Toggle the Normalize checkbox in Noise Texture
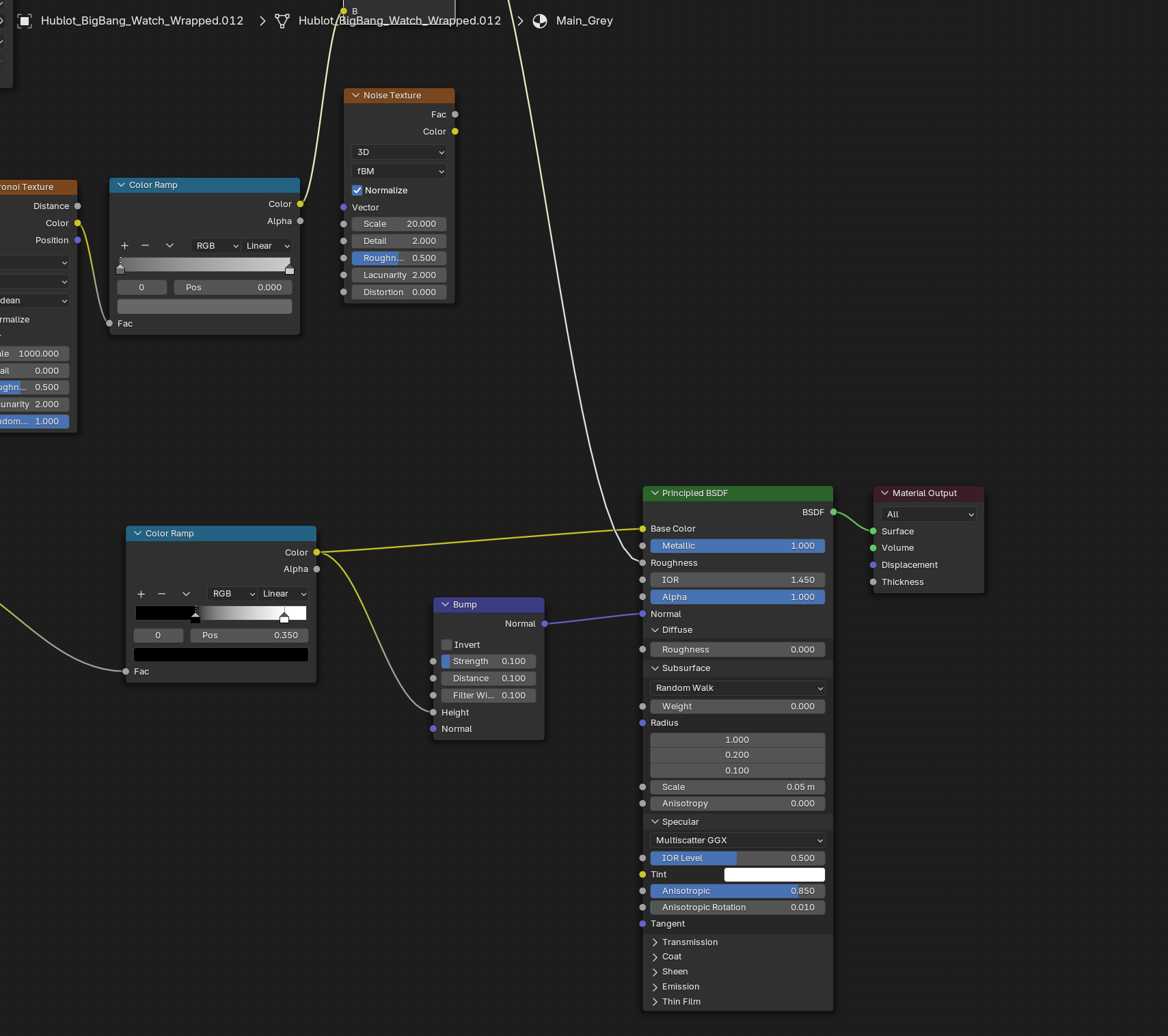This screenshot has height=1036, width=1168. [357, 190]
